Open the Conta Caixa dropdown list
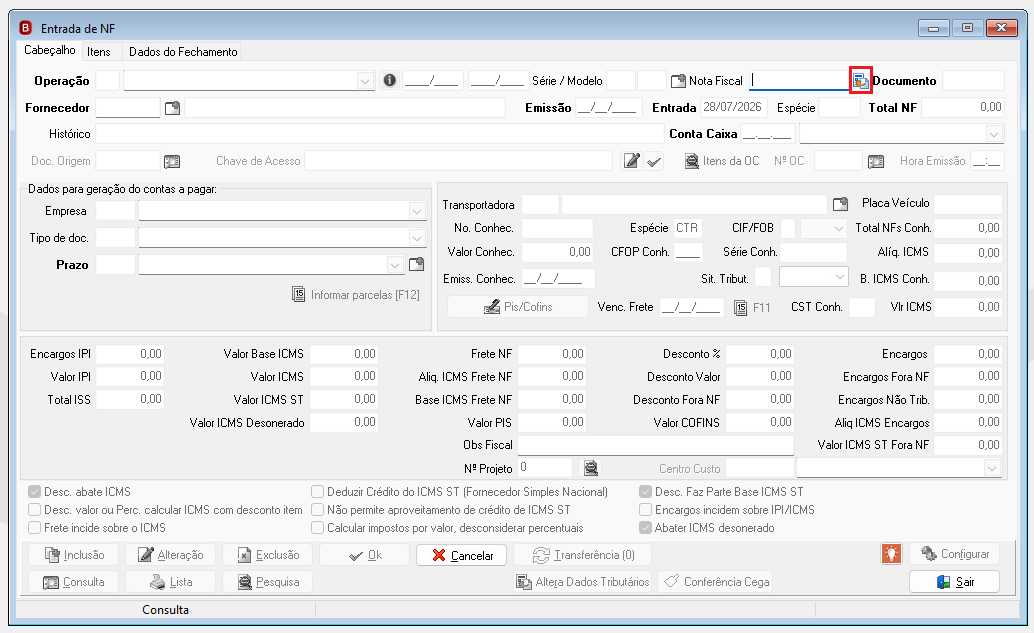 (994, 134)
